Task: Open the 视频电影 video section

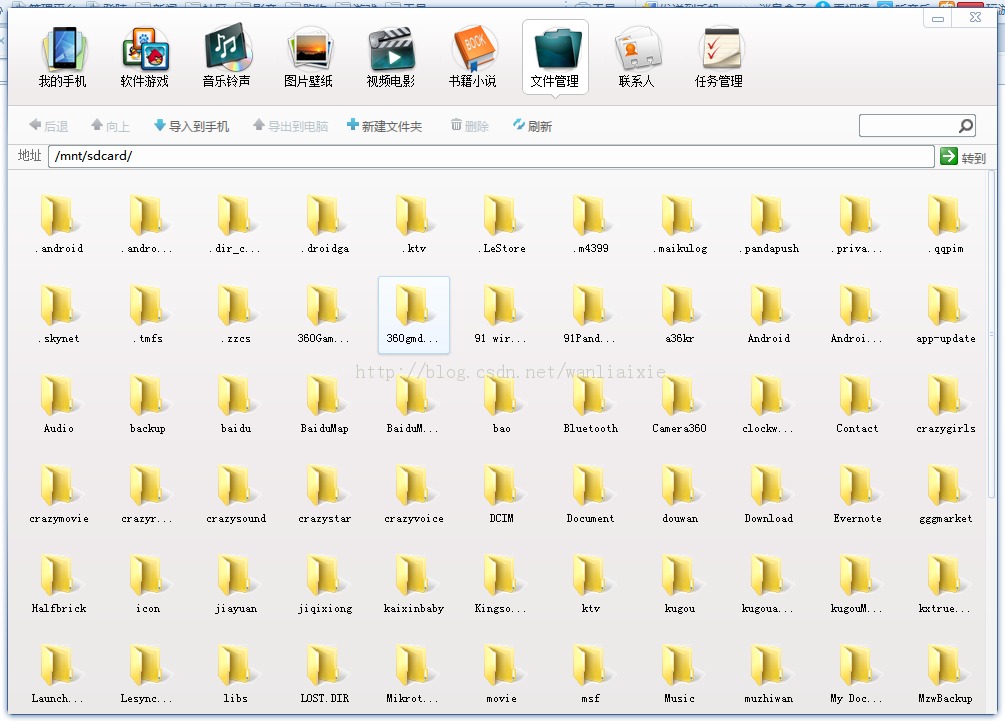Action: pos(390,58)
